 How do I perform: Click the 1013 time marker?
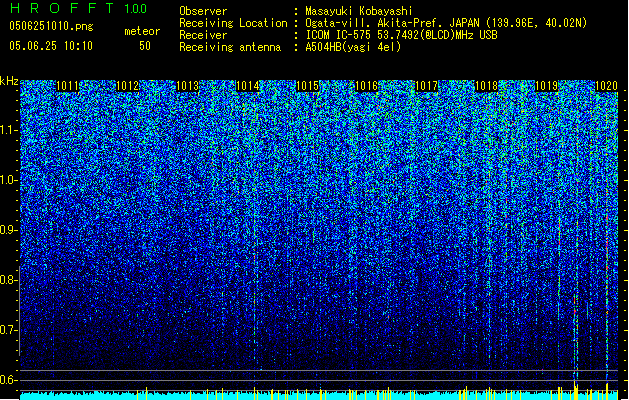click(x=187, y=86)
